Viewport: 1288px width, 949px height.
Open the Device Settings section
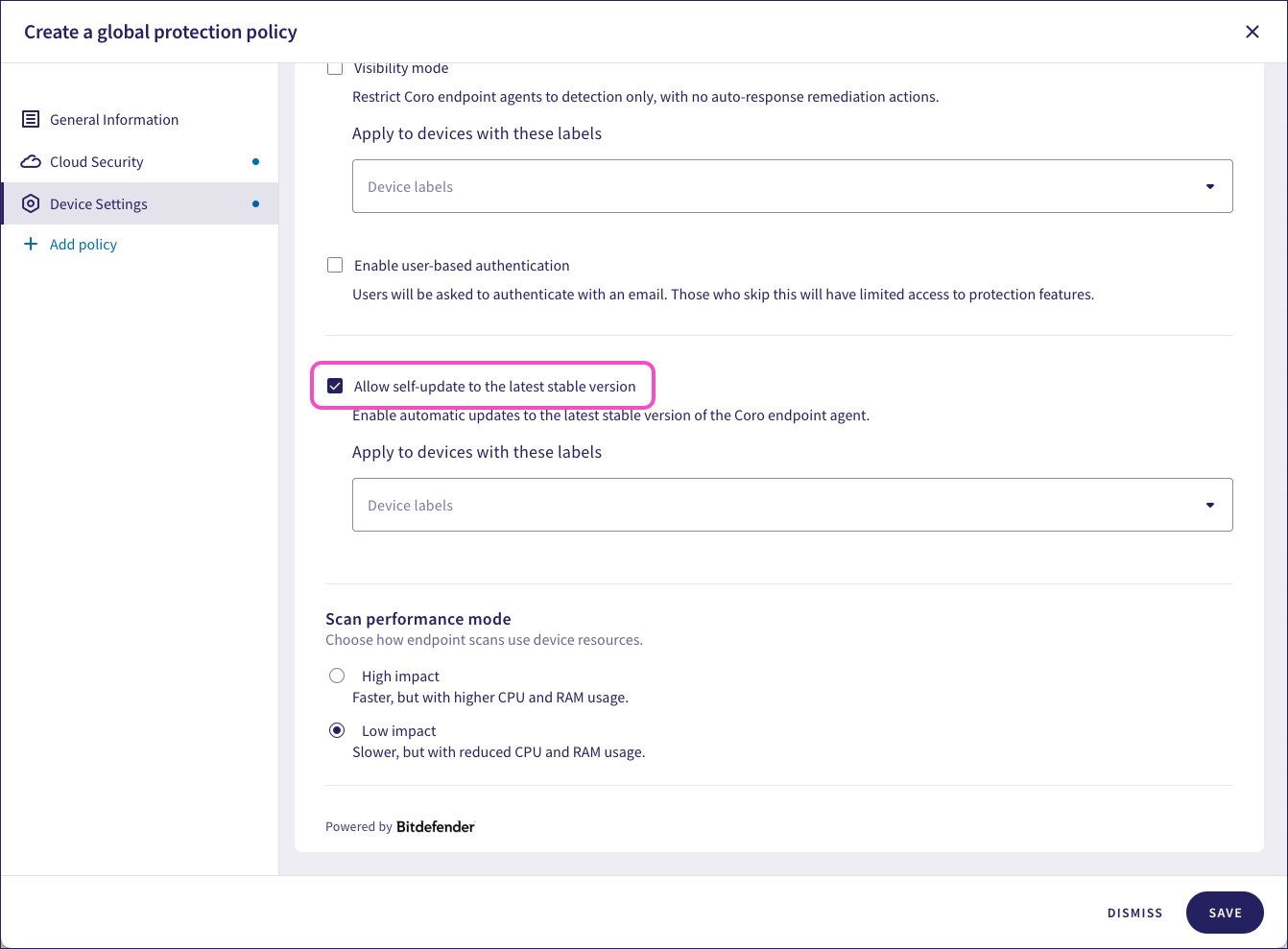click(140, 203)
